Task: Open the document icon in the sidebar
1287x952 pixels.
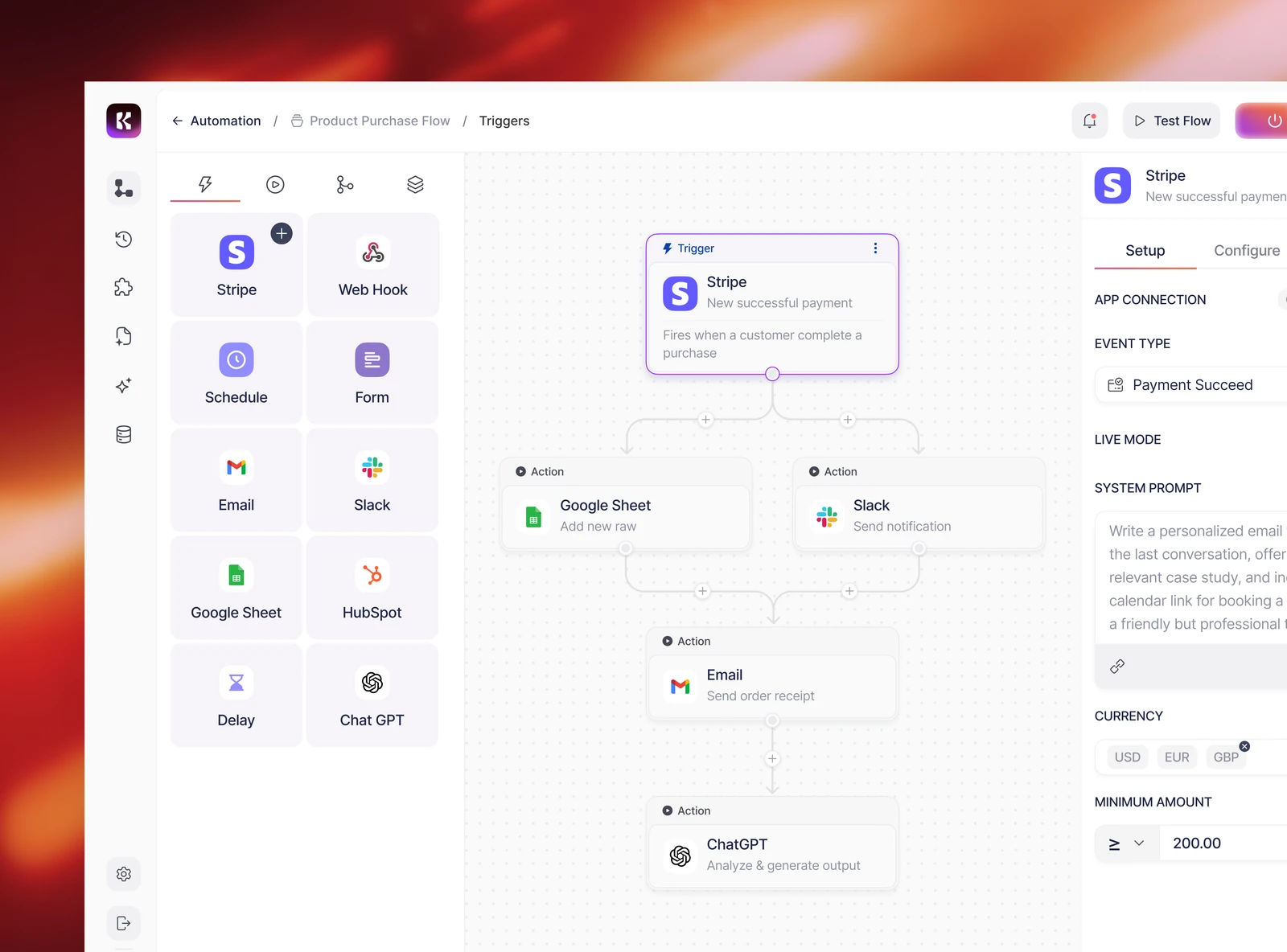Action: [x=123, y=336]
